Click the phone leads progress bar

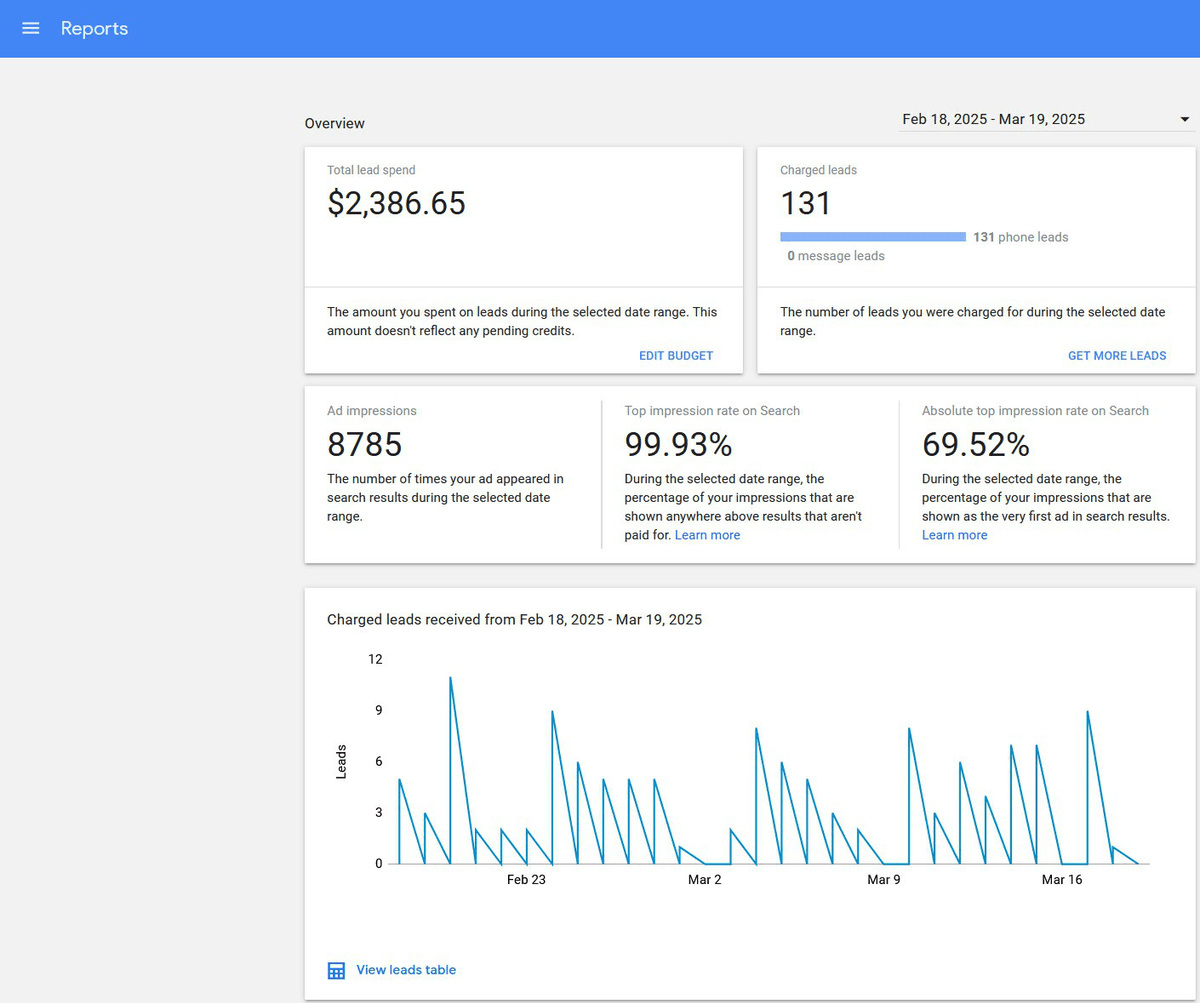pyautogui.click(x=873, y=237)
